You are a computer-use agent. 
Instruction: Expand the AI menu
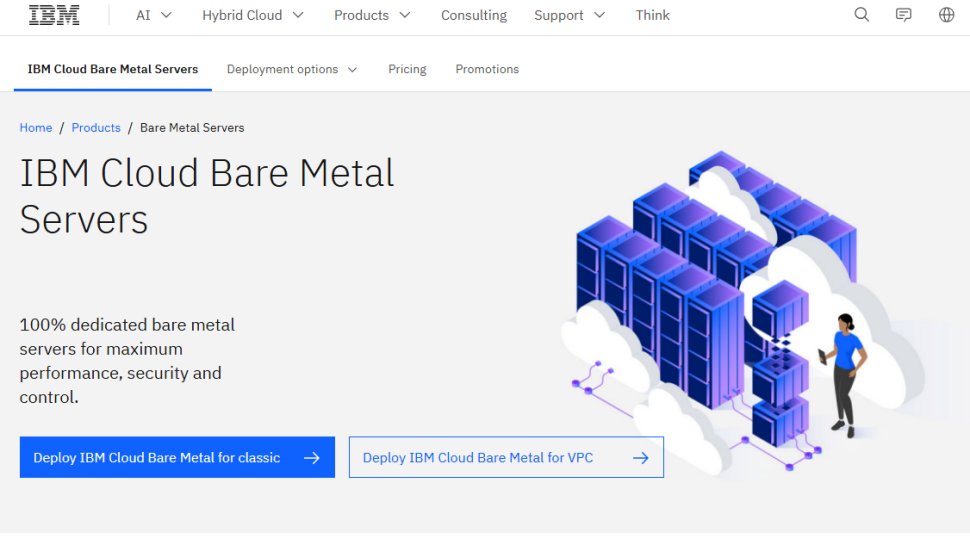[153, 15]
